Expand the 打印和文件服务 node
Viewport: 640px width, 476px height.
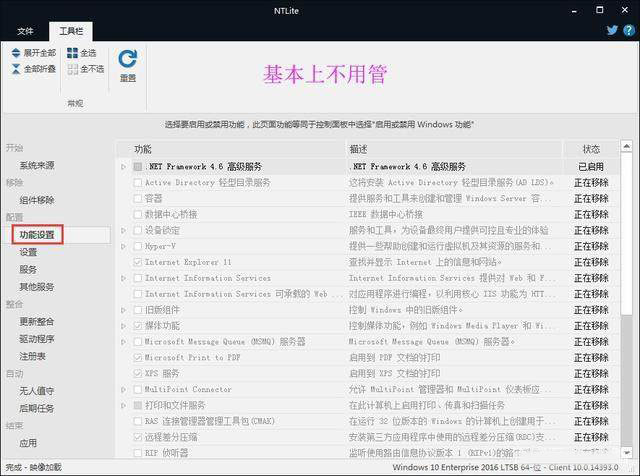point(124,405)
